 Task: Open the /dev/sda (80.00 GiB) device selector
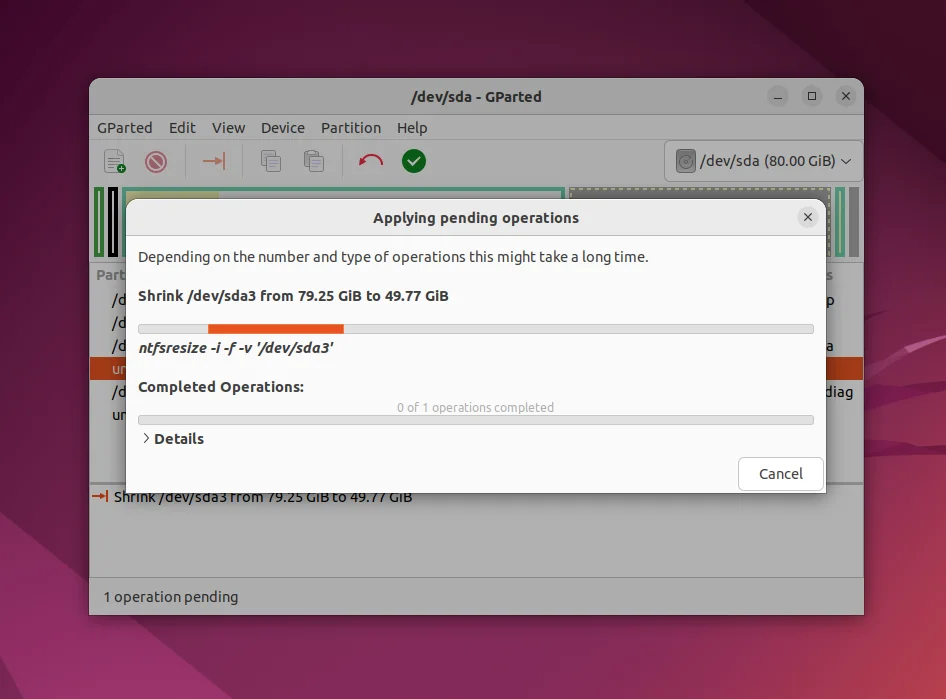coord(763,161)
